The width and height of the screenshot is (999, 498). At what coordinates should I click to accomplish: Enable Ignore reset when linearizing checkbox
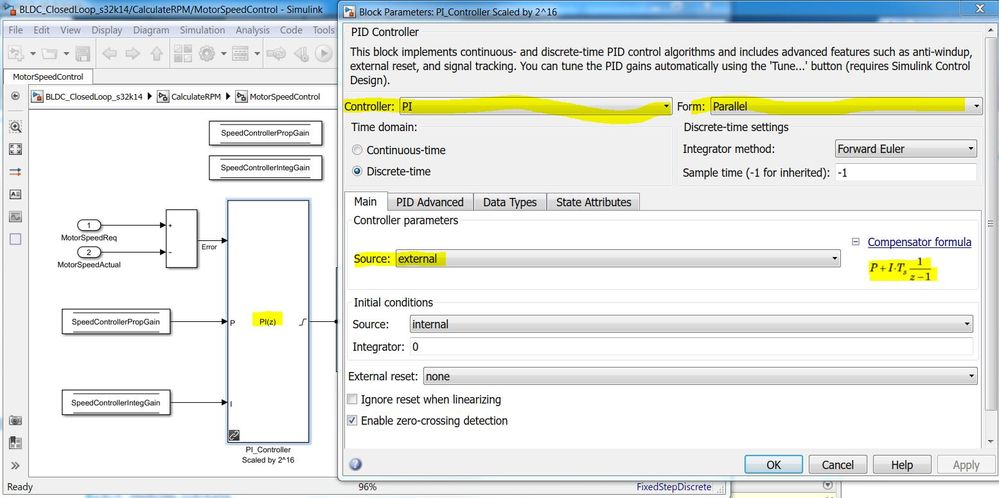click(352, 400)
